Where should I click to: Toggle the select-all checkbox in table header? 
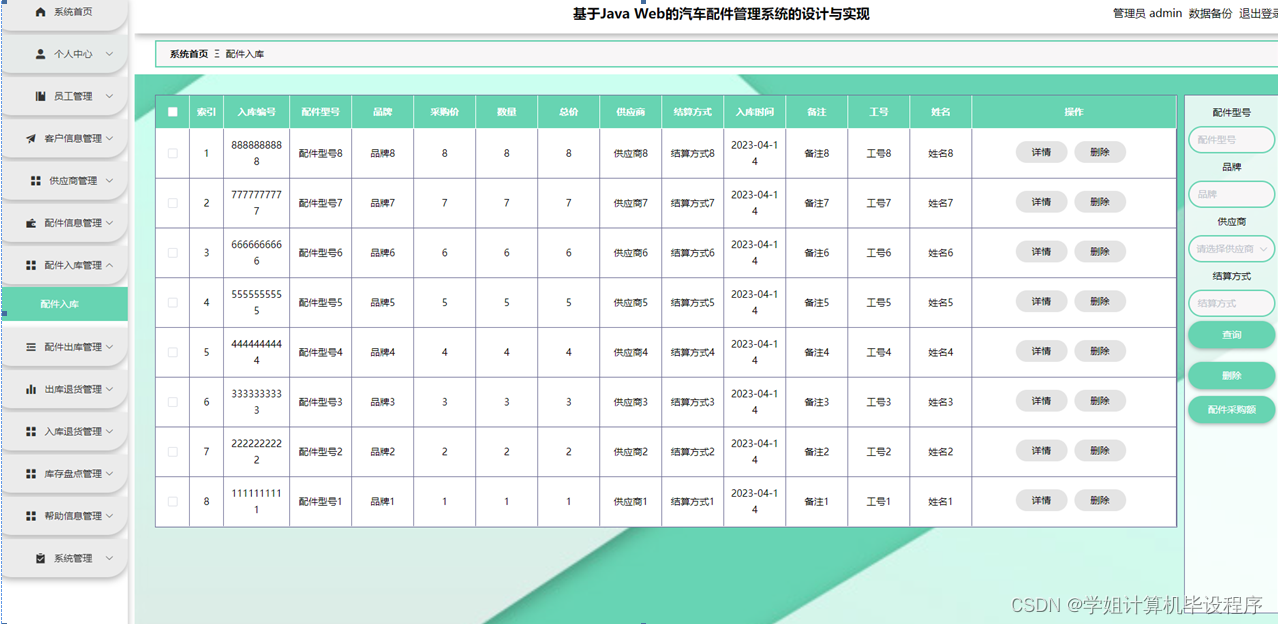pos(171,111)
